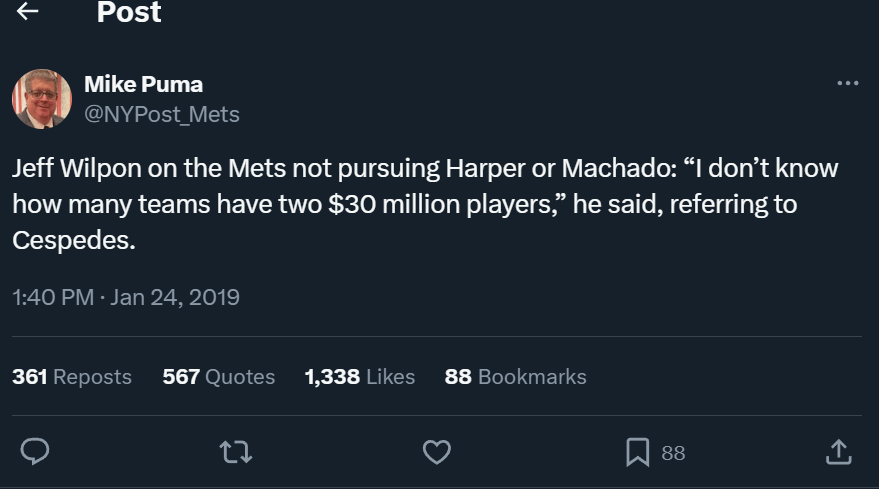Click the Jan 24, 2019 date

tap(175, 297)
